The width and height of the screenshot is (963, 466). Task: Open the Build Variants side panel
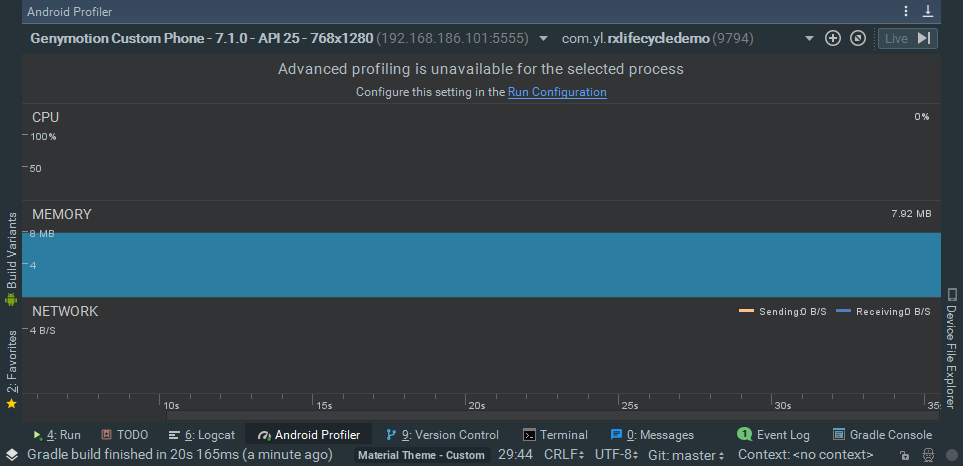pyautogui.click(x=12, y=255)
